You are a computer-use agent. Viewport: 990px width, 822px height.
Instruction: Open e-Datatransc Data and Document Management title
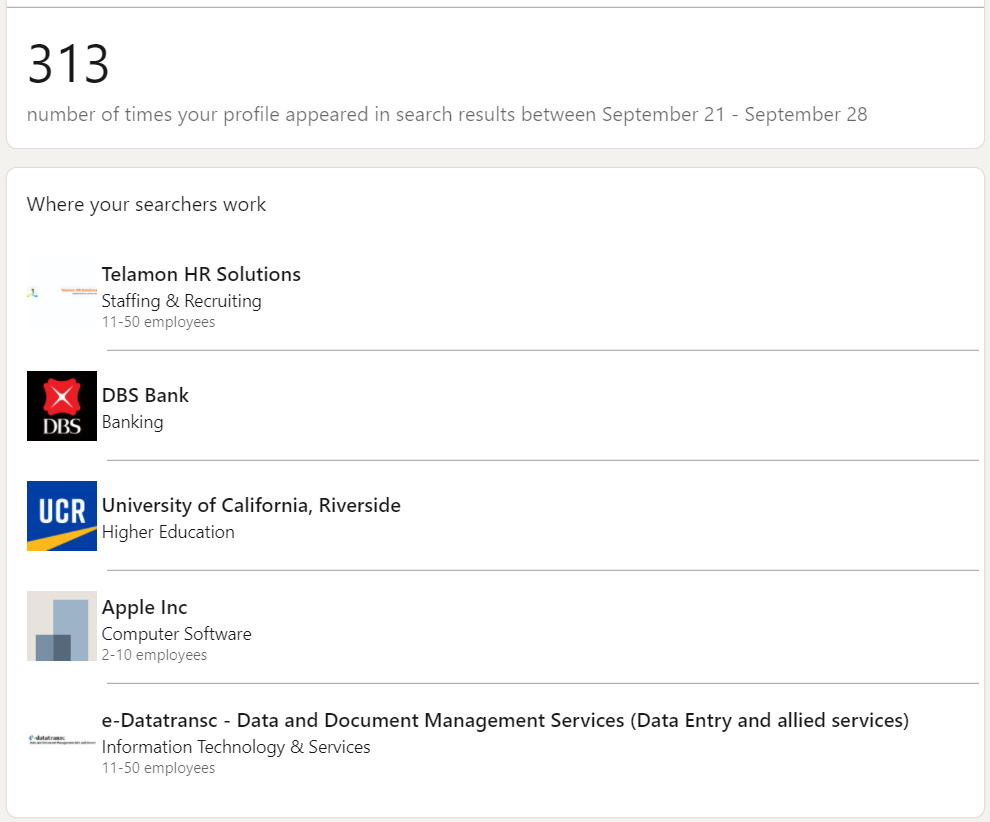505,720
